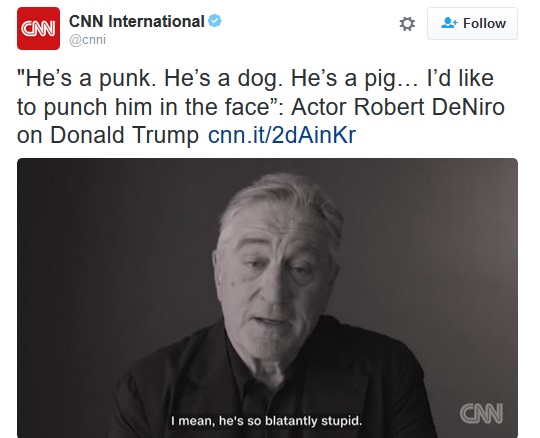Click the "Donald Trump" words in the tweet
The image size is (540, 438).
[x=125, y=135]
